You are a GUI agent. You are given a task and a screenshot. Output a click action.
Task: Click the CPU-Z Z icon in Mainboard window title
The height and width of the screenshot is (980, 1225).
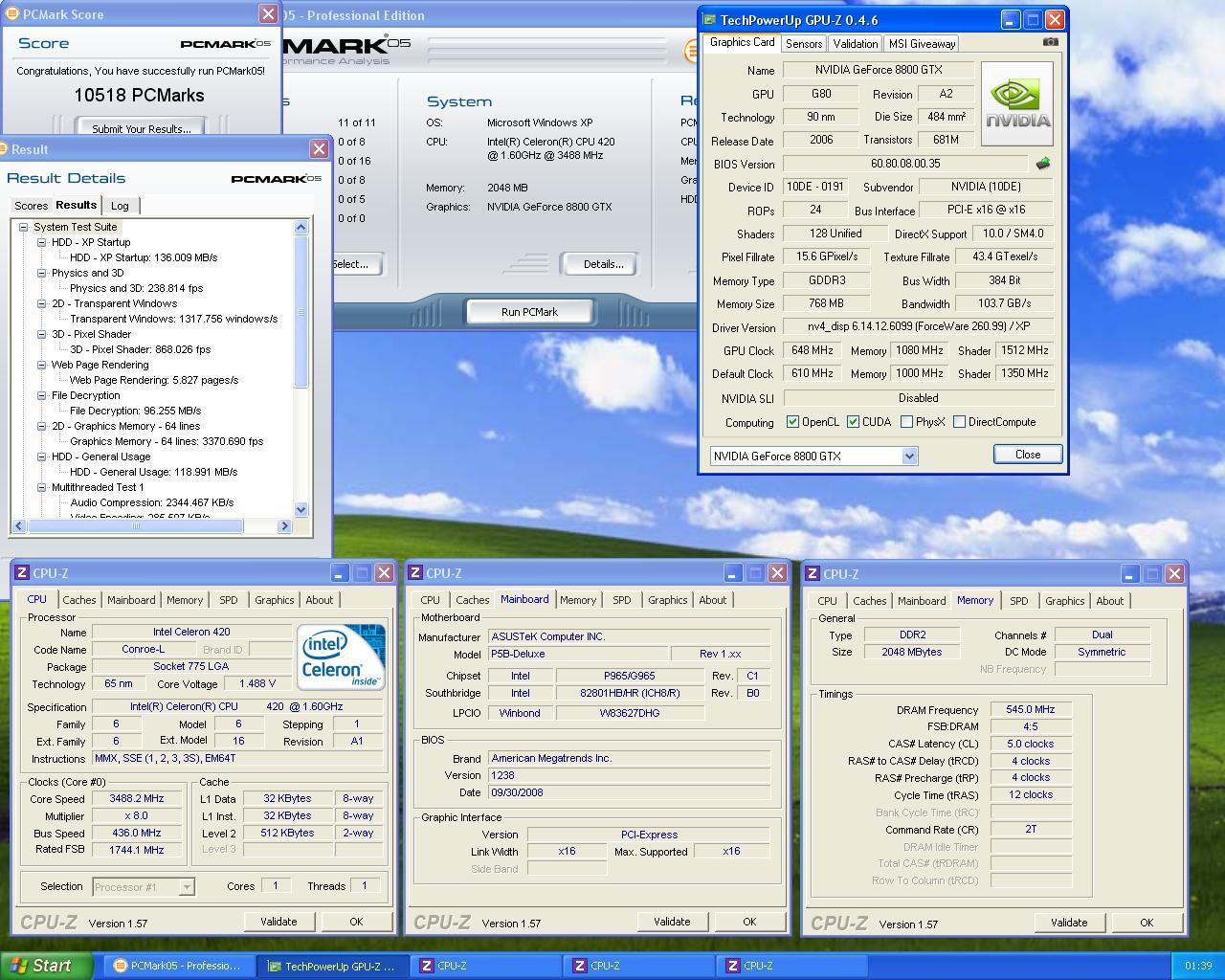coord(415,573)
